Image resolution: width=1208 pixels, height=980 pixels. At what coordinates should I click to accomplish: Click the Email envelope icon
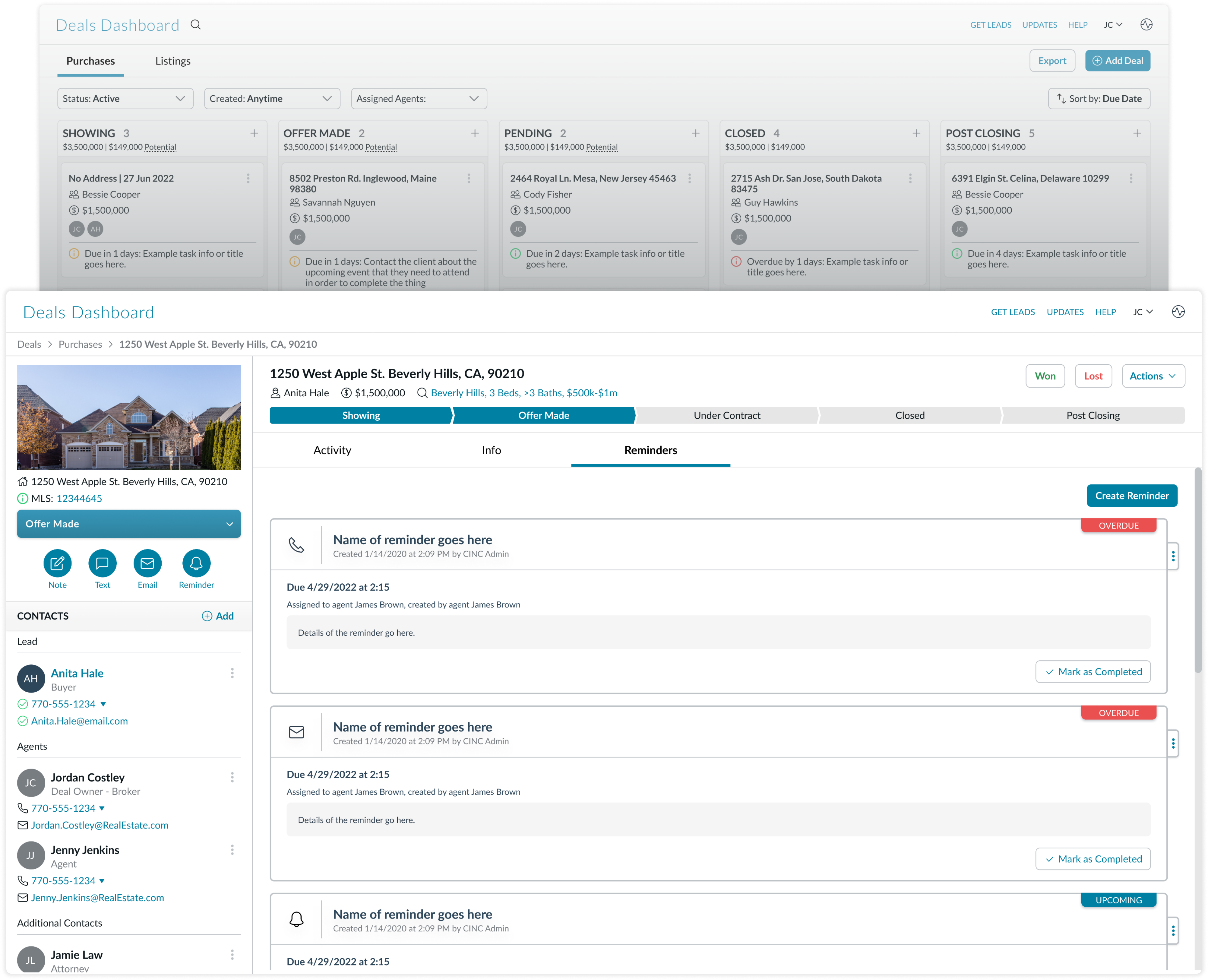click(148, 563)
